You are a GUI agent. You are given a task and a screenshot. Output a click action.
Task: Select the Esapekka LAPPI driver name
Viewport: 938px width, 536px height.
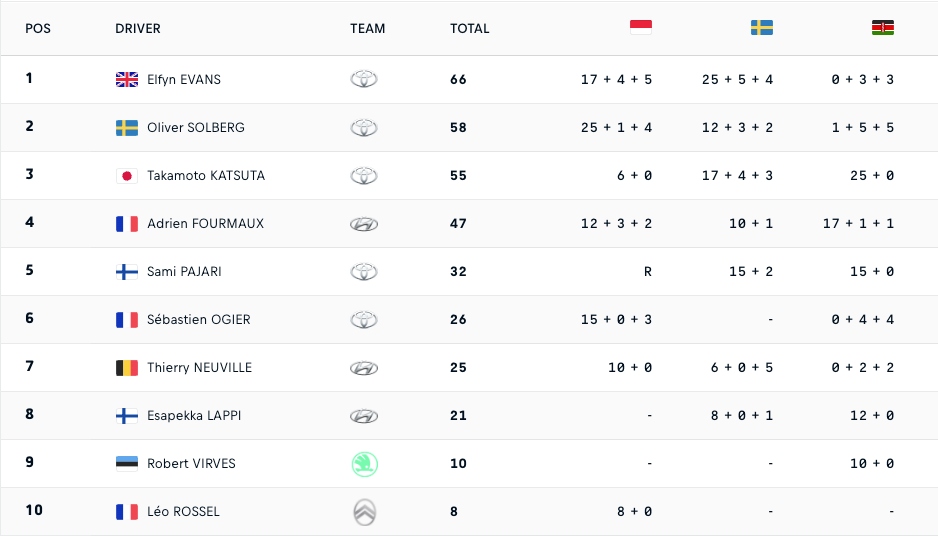tap(194, 416)
